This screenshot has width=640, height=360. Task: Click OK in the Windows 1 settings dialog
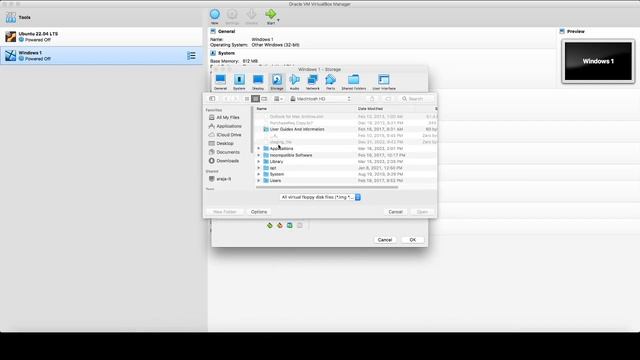[x=413, y=240]
